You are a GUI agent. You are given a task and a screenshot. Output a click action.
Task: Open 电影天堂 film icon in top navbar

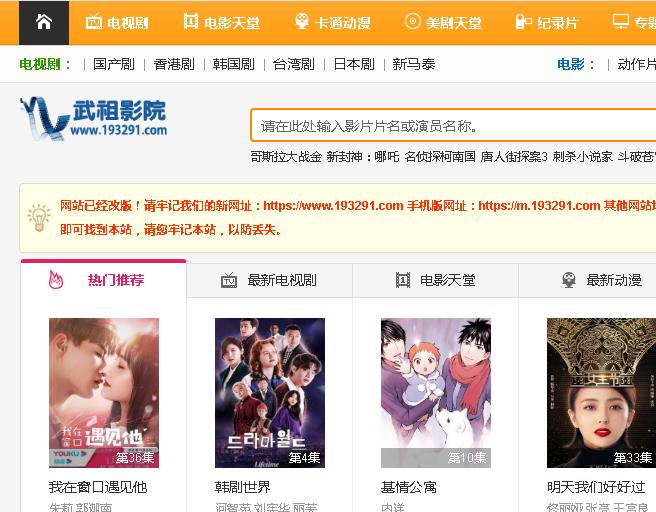tap(191, 21)
